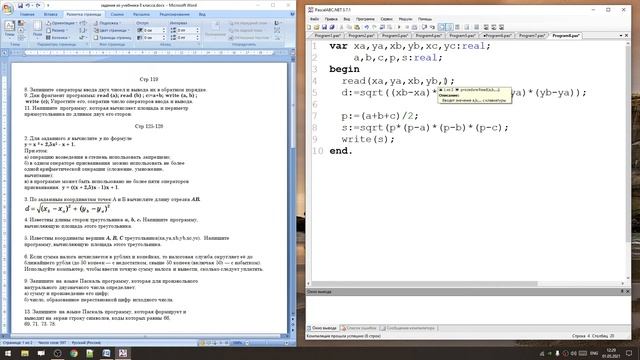The width and height of the screenshot is (640, 360).
Task: Click the Undo icon in PascalABC toolbar
Action: (x=367, y=27)
